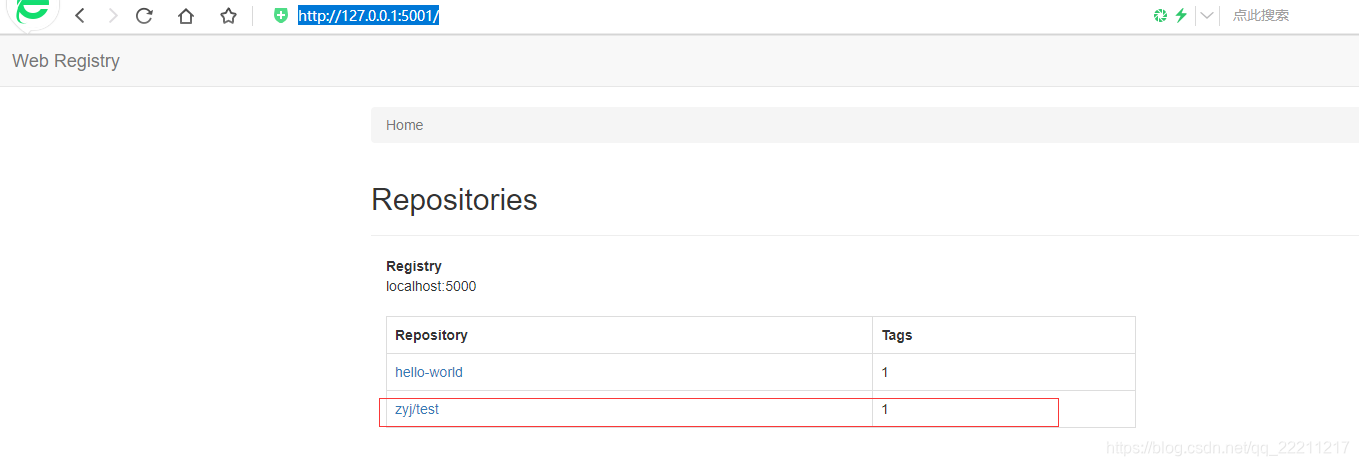
Task: Focus the 点此搜索 search field
Action: tap(1290, 15)
